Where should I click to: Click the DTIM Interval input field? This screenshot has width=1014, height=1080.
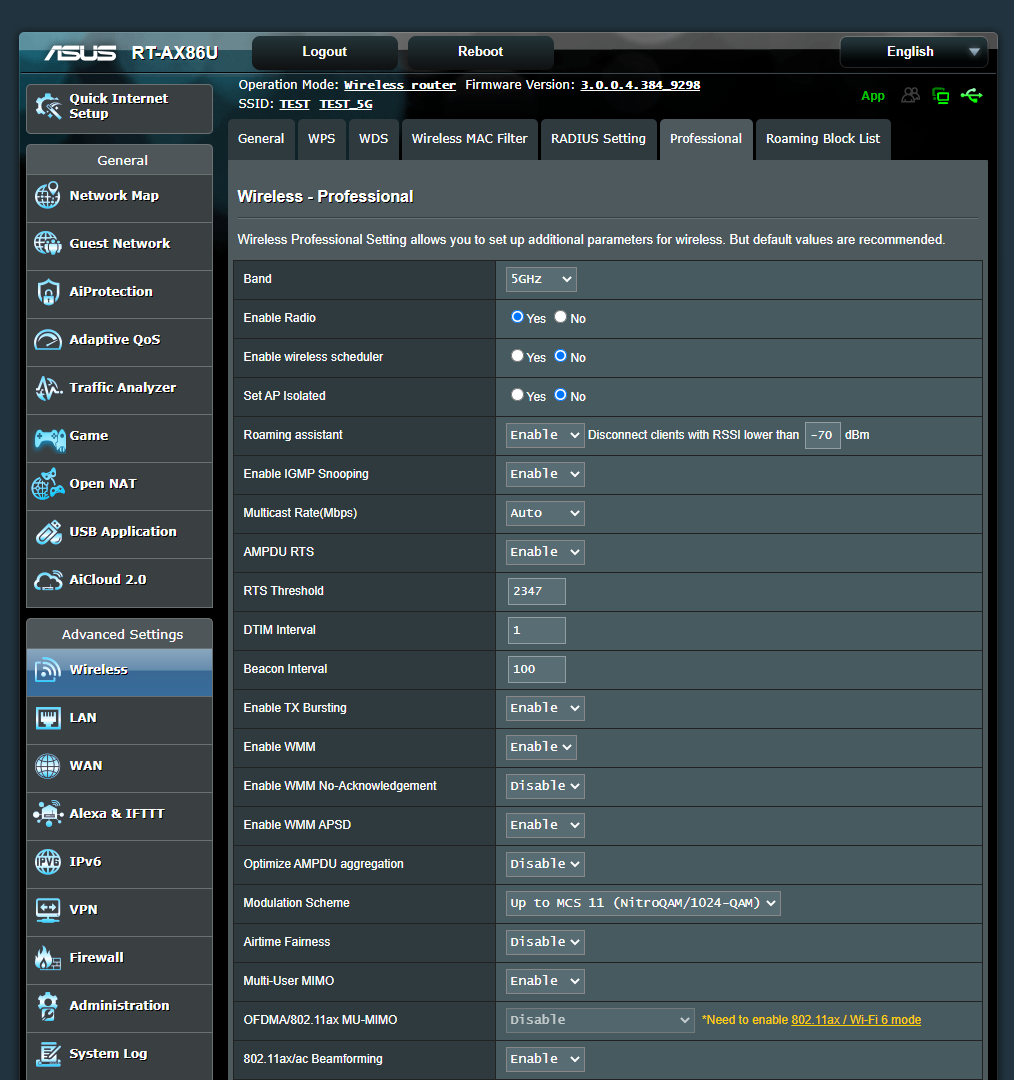(x=537, y=630)
